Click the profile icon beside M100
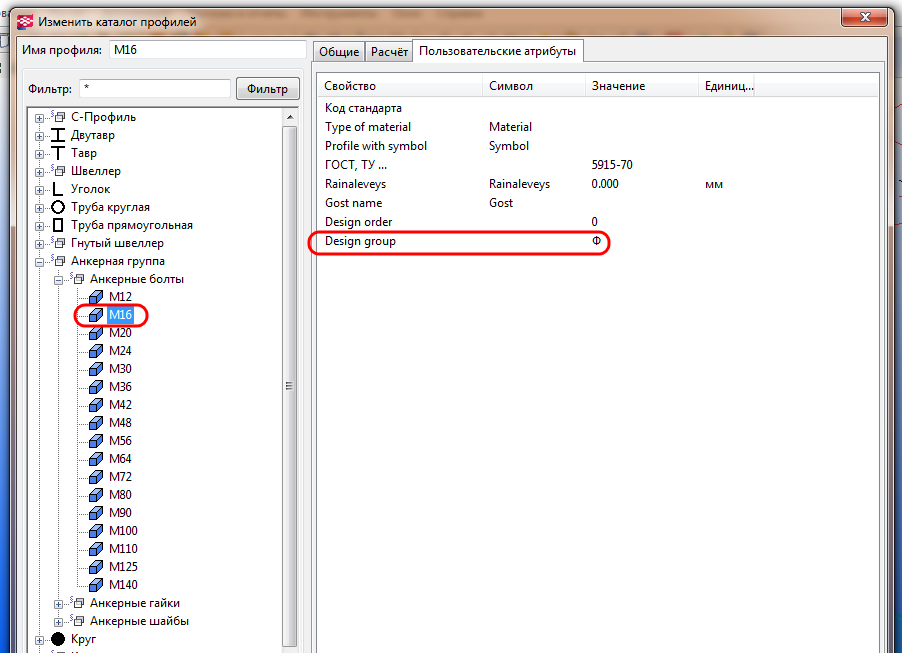 pyautogui.click(x=96, y=531)
